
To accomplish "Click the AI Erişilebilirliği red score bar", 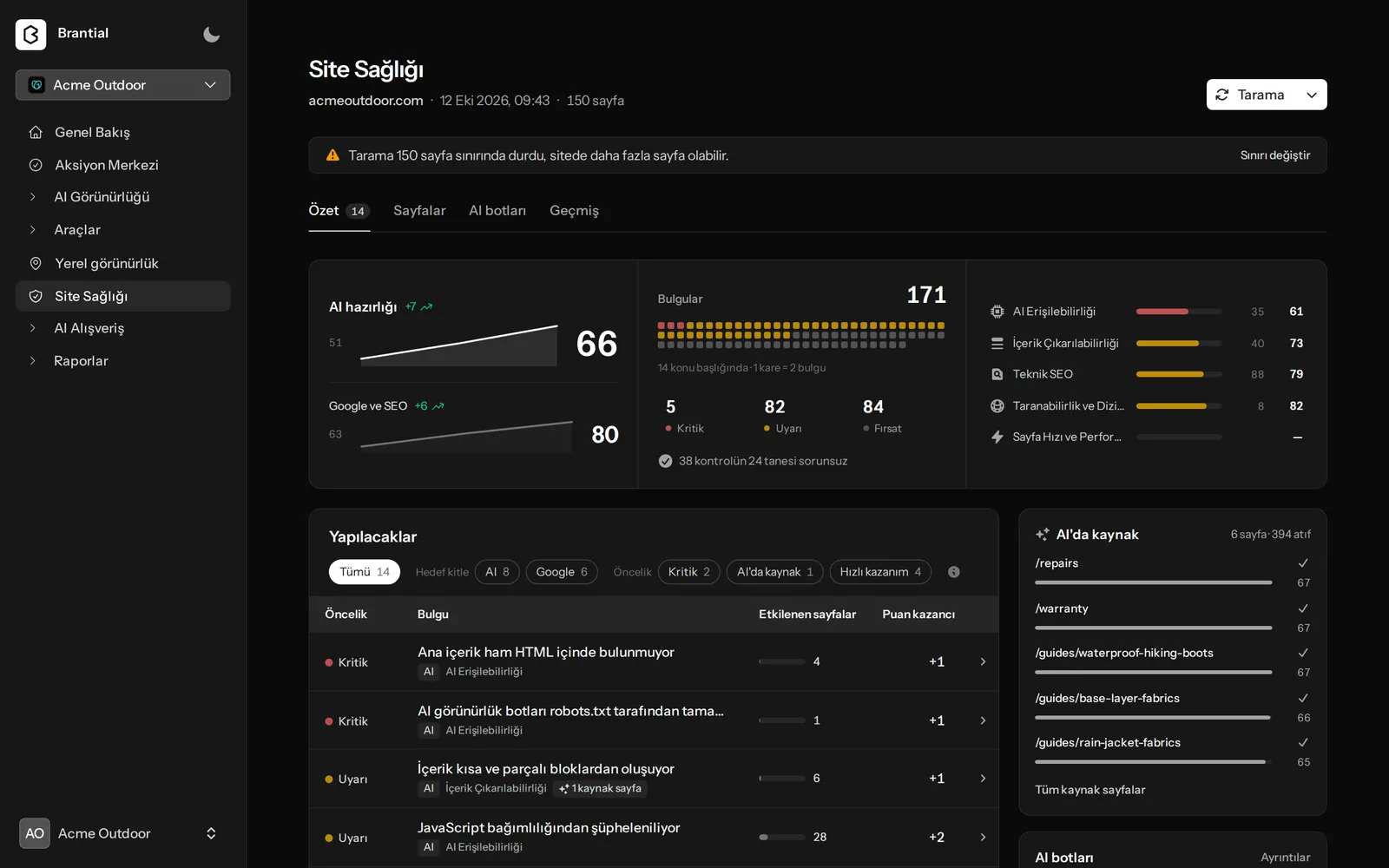I will (1178, 312).
